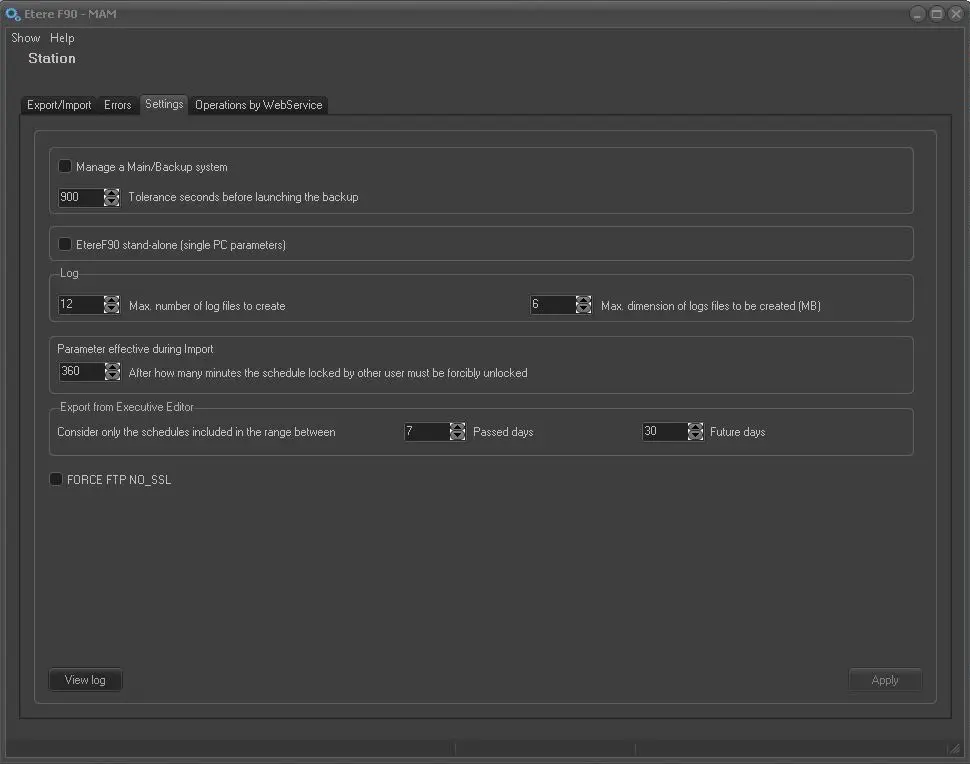This screenshot has width=970, height=764.
Task: Click the tolerance seconds field showing 900
Action: point(80,197)
